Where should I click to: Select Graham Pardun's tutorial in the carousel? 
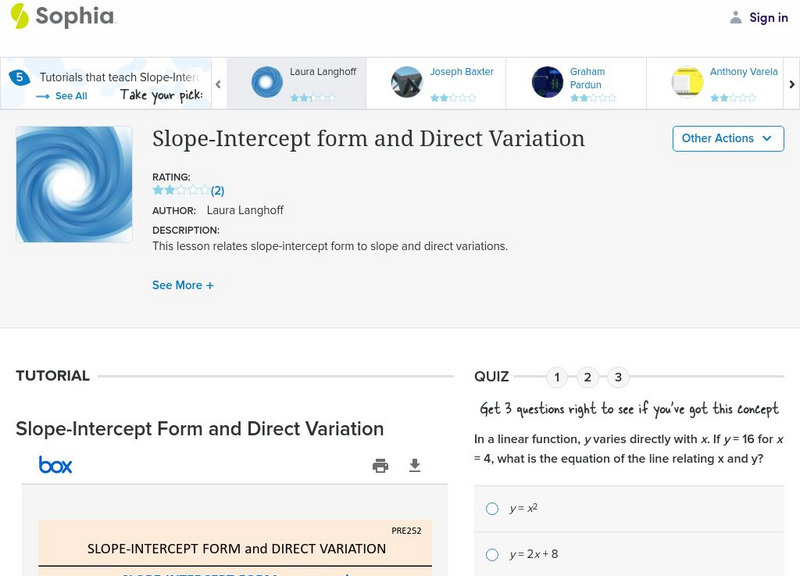pos(576,82)
